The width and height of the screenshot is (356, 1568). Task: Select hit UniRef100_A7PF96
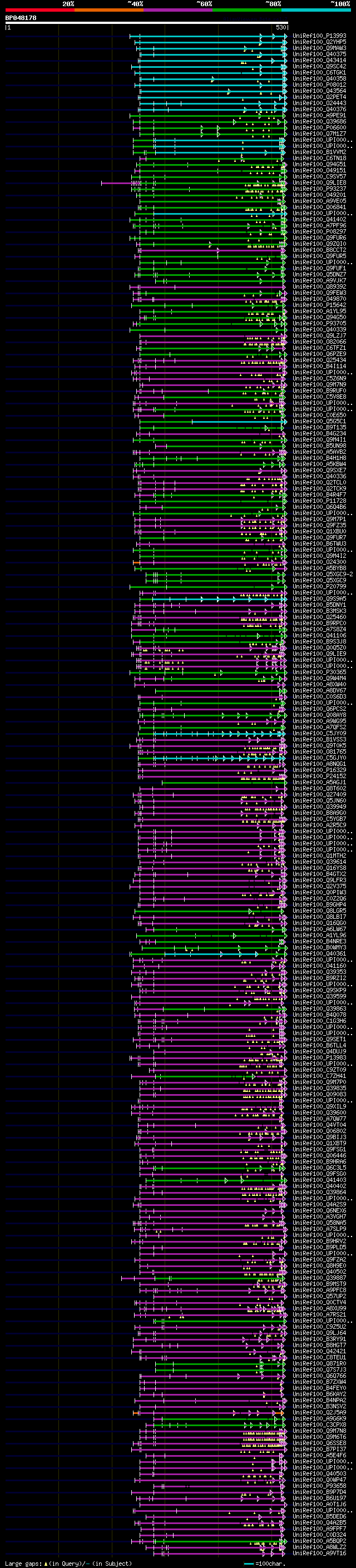pos(319,225)
